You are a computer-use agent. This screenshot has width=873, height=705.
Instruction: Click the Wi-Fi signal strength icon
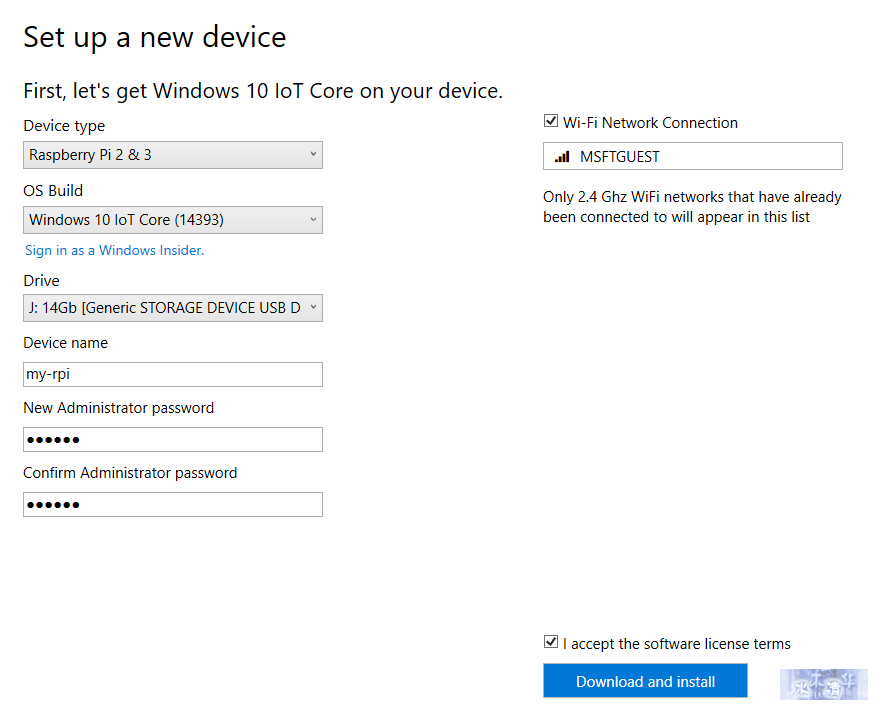[x=562, y=157]
